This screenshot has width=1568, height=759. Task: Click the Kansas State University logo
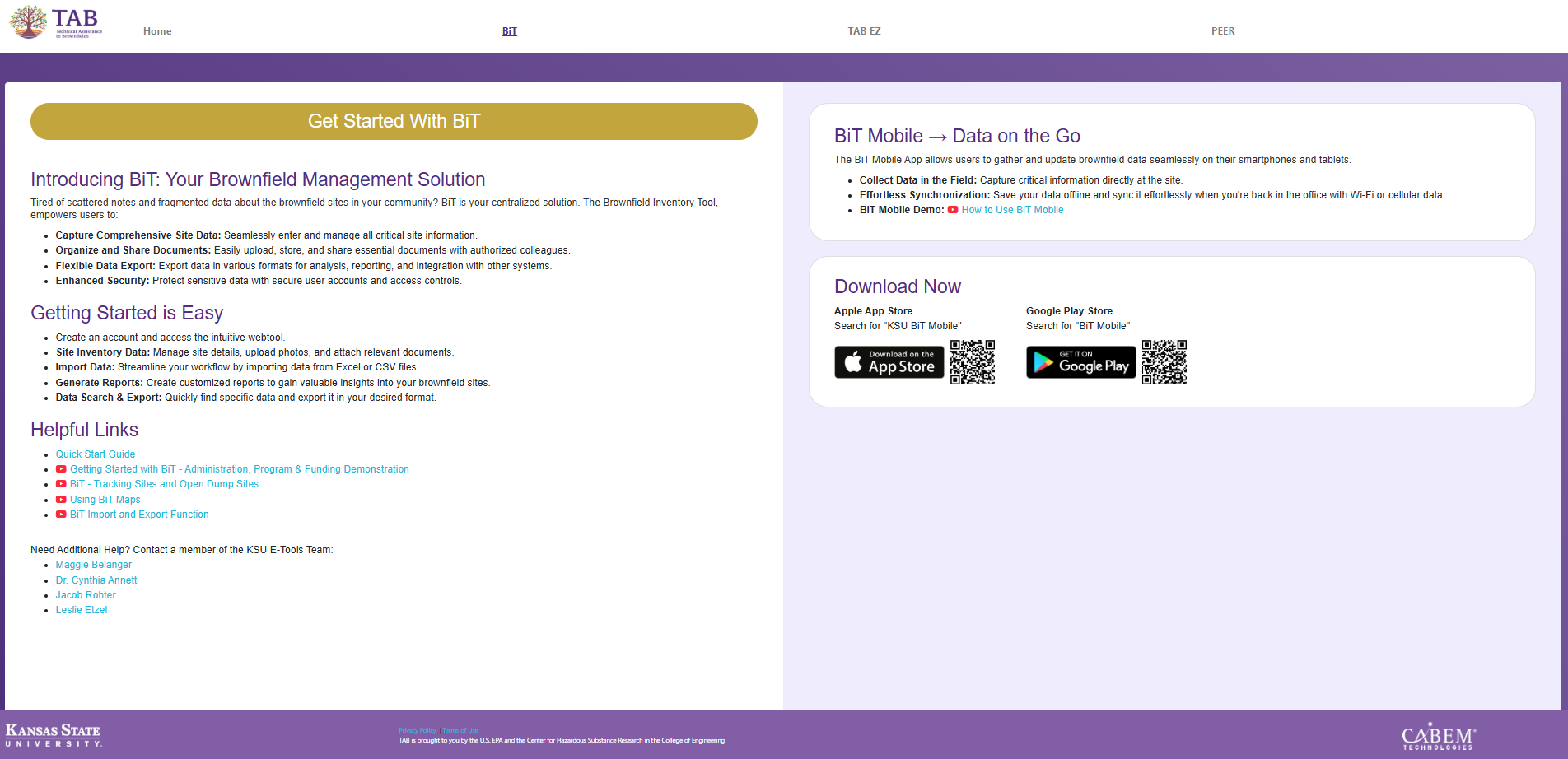pos(53,733)
